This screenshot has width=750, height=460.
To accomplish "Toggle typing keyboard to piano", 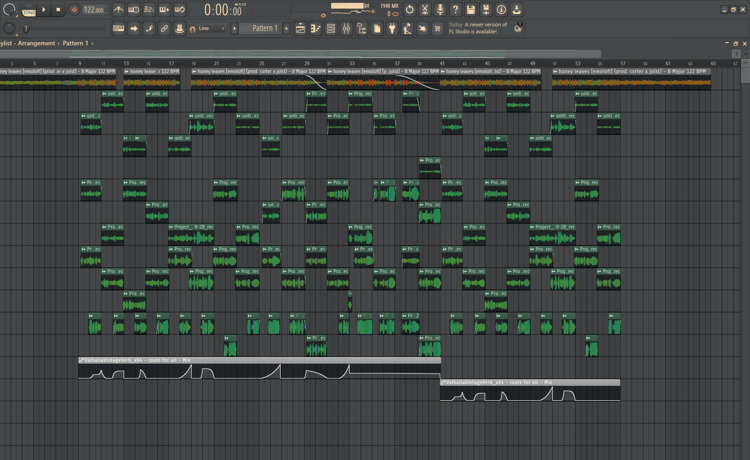I will [118, 29].
